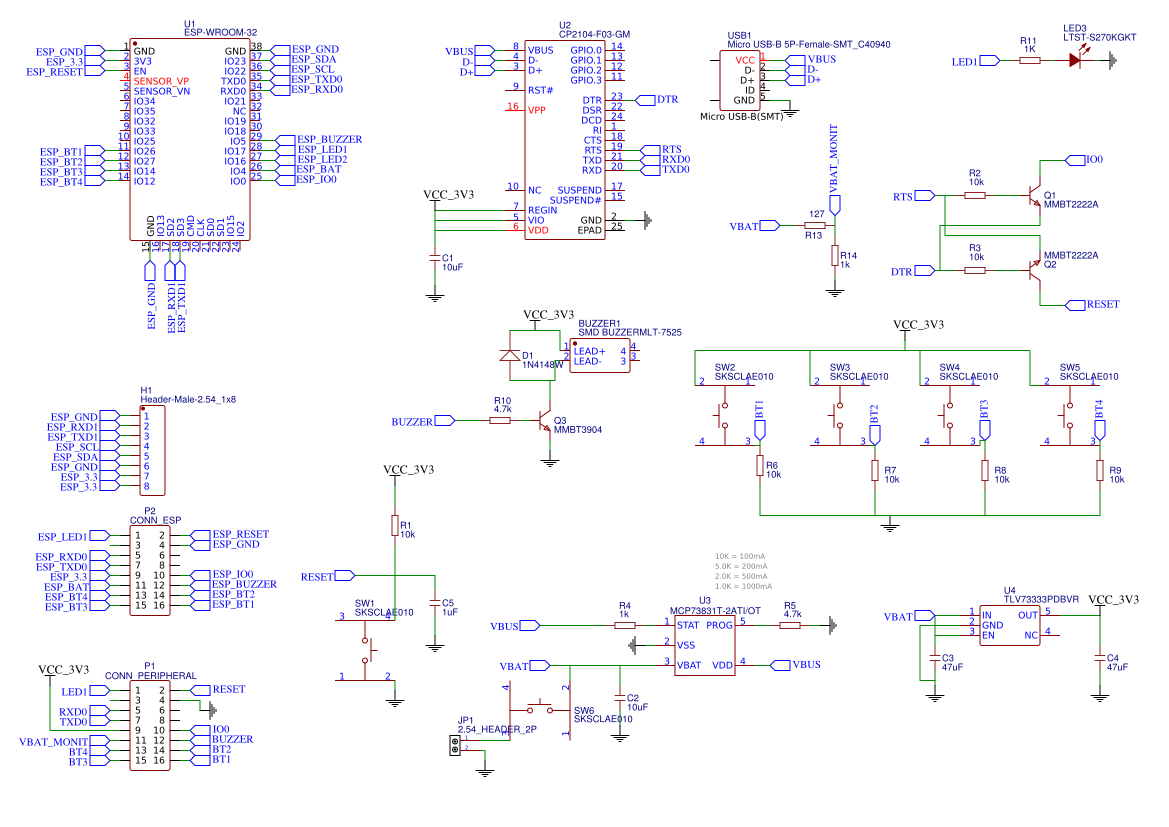Image resolution: width=1169 pixels, height=827 pixels.
Task: Click push button SW5 symbol
Action: click(1069, 415)
